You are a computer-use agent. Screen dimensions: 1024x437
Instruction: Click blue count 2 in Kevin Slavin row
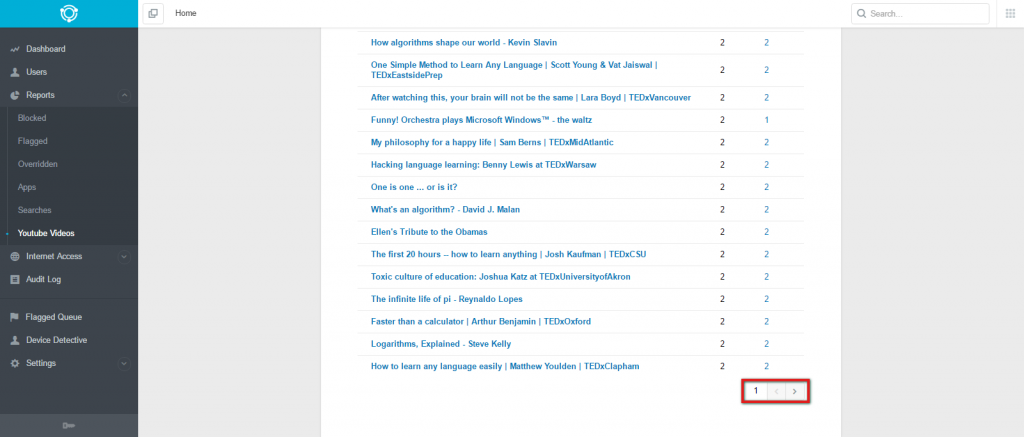pyautogui.click(x=767, y=42)
